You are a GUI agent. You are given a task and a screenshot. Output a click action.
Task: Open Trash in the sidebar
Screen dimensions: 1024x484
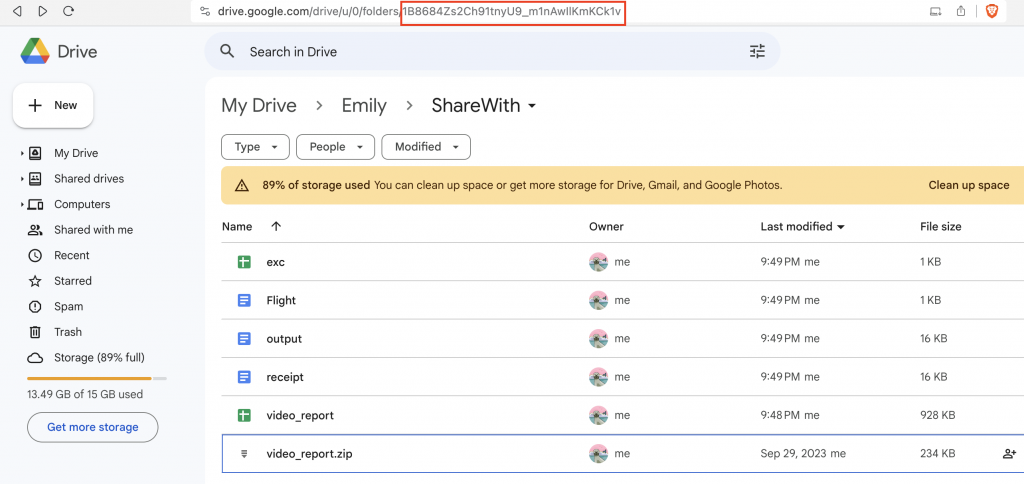click(x=68, y=332)
